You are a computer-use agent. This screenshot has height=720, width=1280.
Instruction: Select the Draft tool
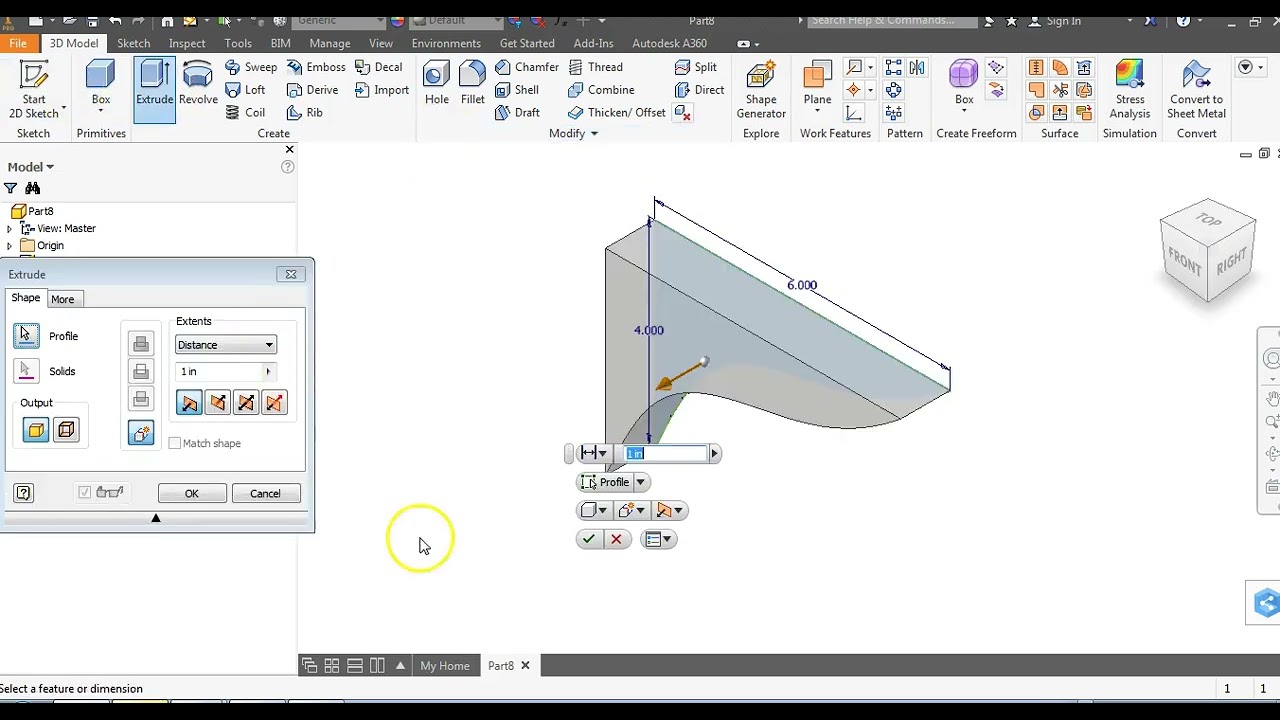pos(517,113)
